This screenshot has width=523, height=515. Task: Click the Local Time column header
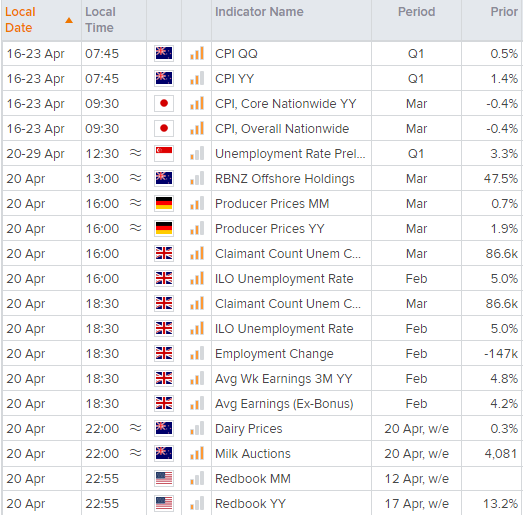click(100, 20)
